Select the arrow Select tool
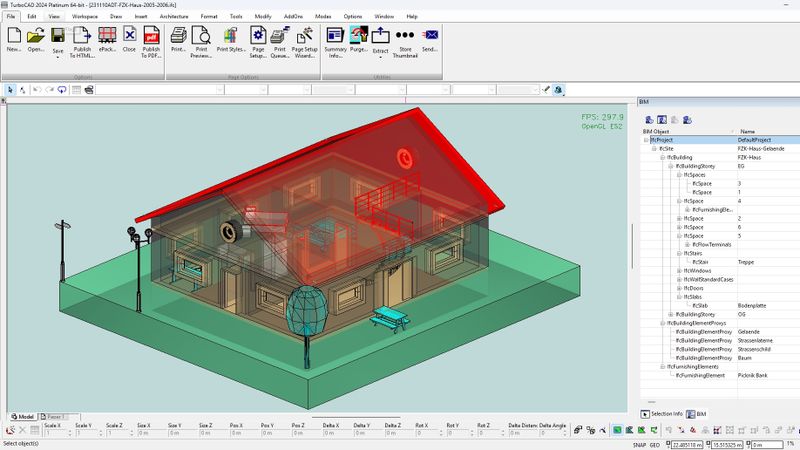The image size is (800, 450). click(x=10, y=90)
